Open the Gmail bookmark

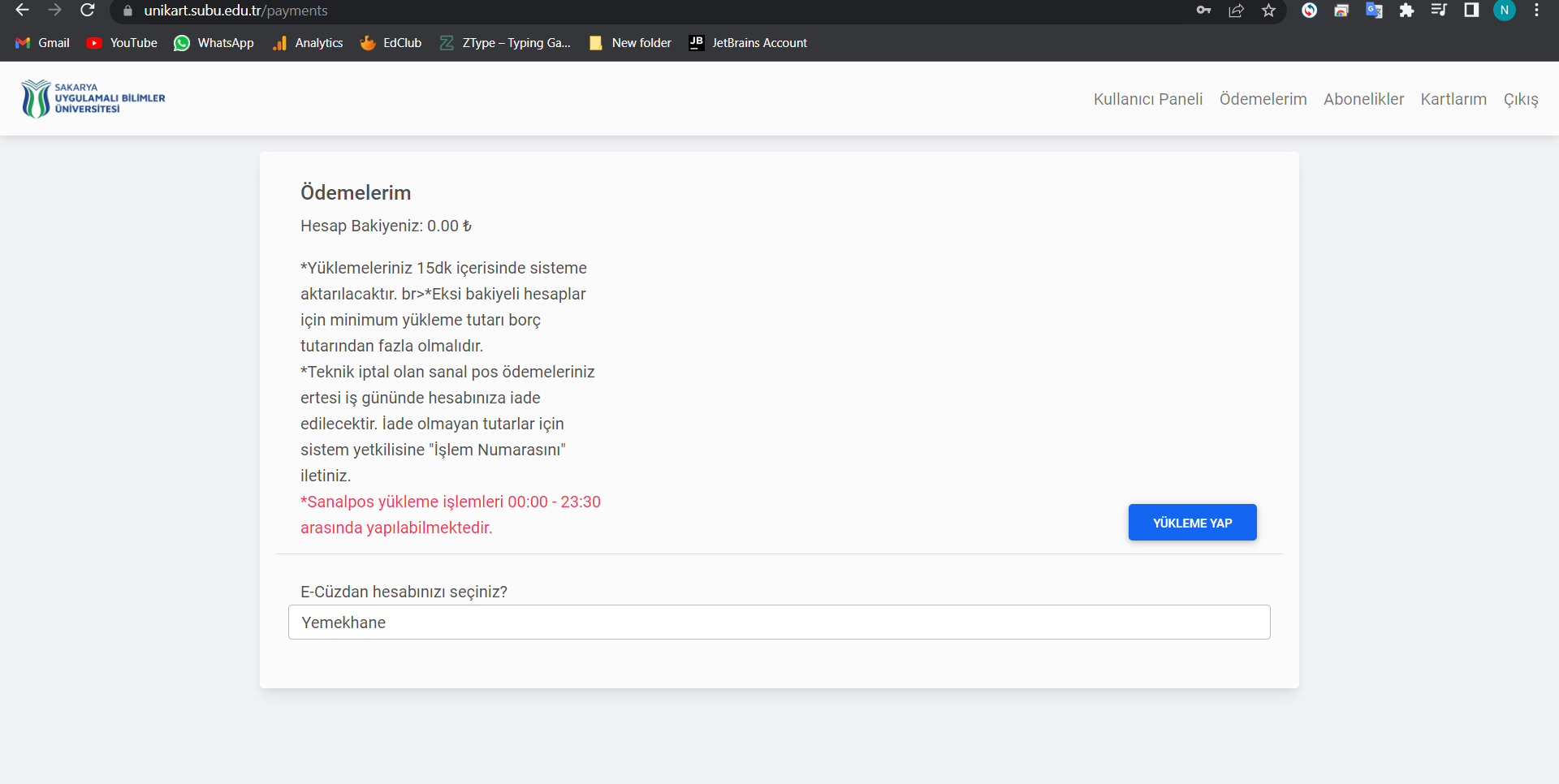click(x=43, y=43)
